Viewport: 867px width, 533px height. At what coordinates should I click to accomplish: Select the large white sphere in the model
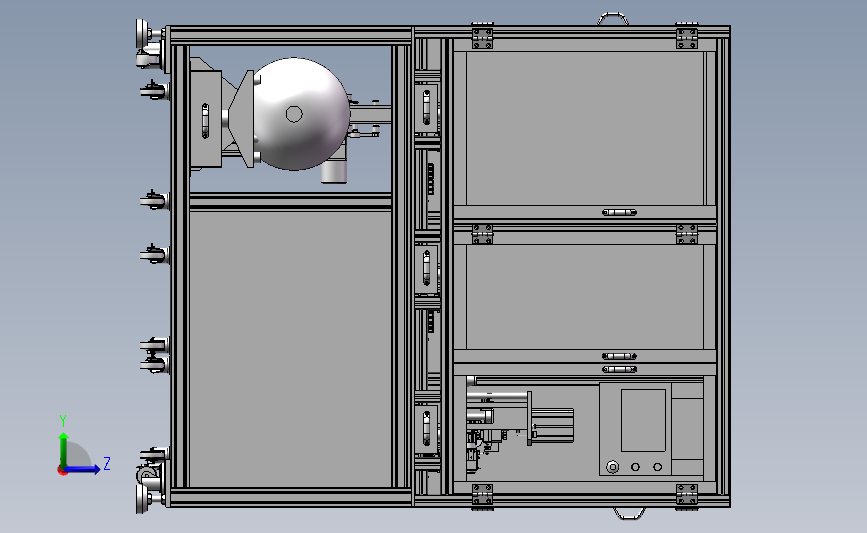click(301, 114)
